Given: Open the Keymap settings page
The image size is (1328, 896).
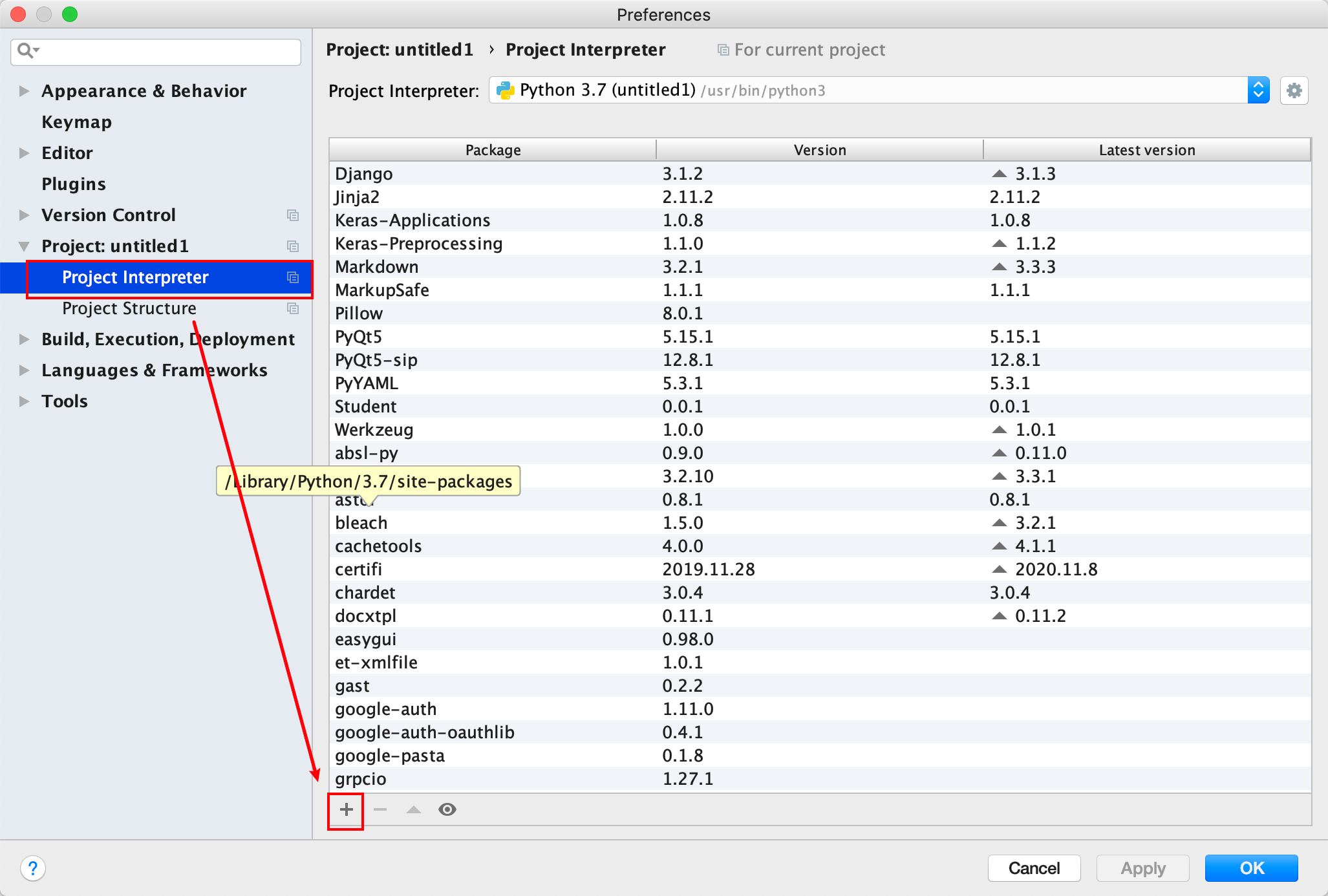Looking at the screenshot, I should [x=76, y=122].
